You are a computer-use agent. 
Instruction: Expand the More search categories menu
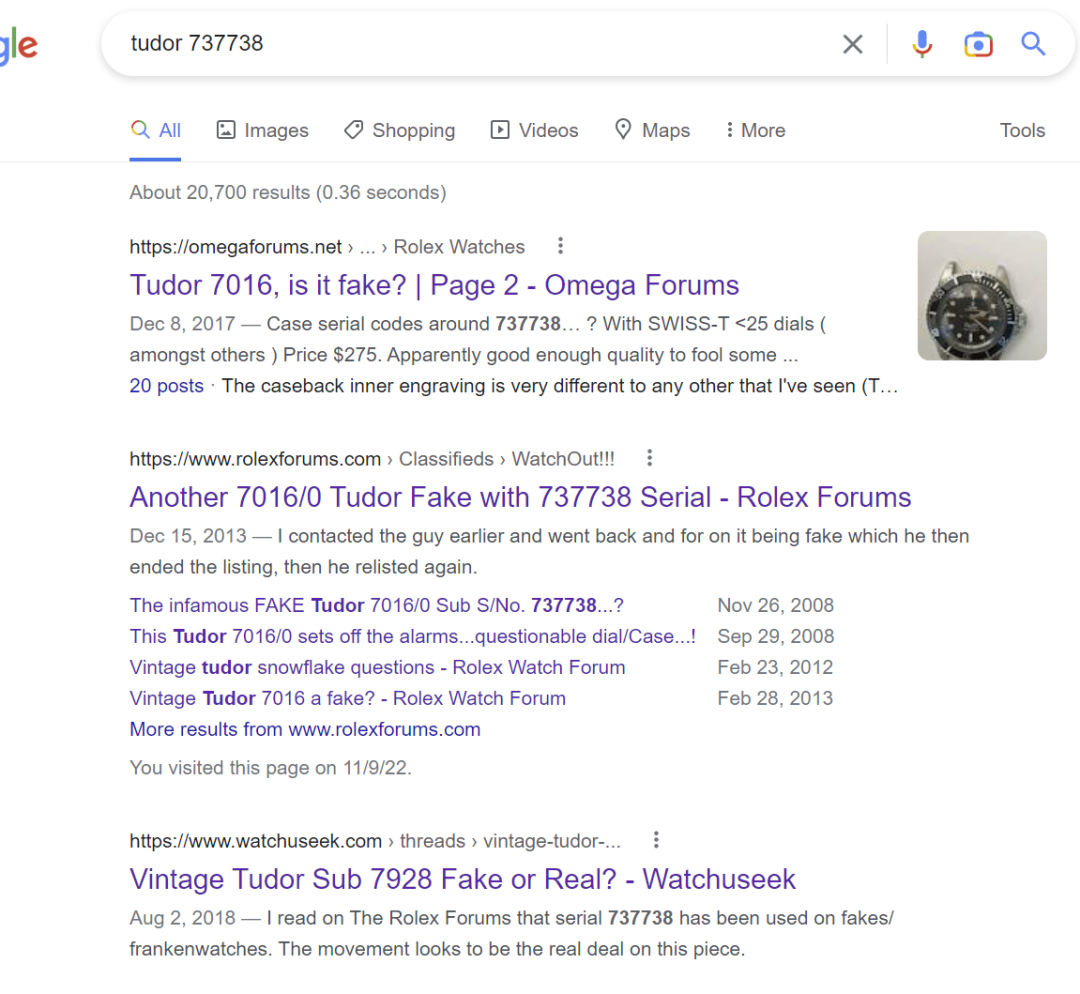pos(754,130)
